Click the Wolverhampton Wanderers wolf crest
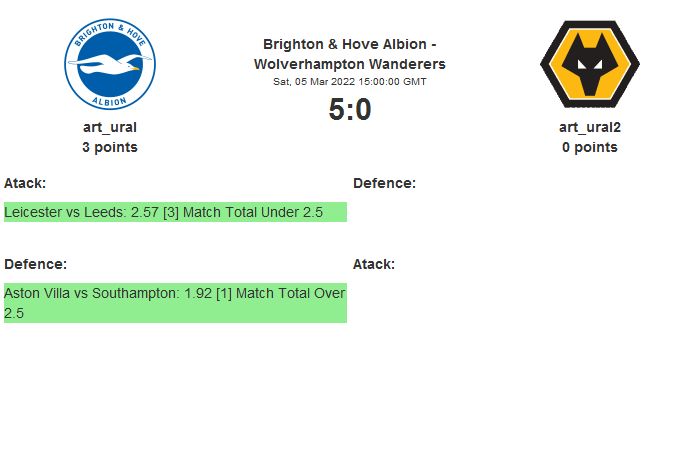This screenshot has width=700, height=460. 590,65
